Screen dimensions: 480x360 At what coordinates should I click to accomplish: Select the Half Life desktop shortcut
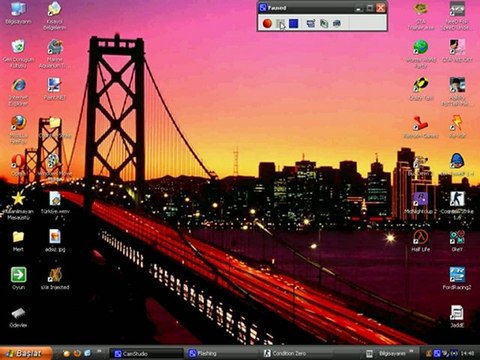(421, 241)
